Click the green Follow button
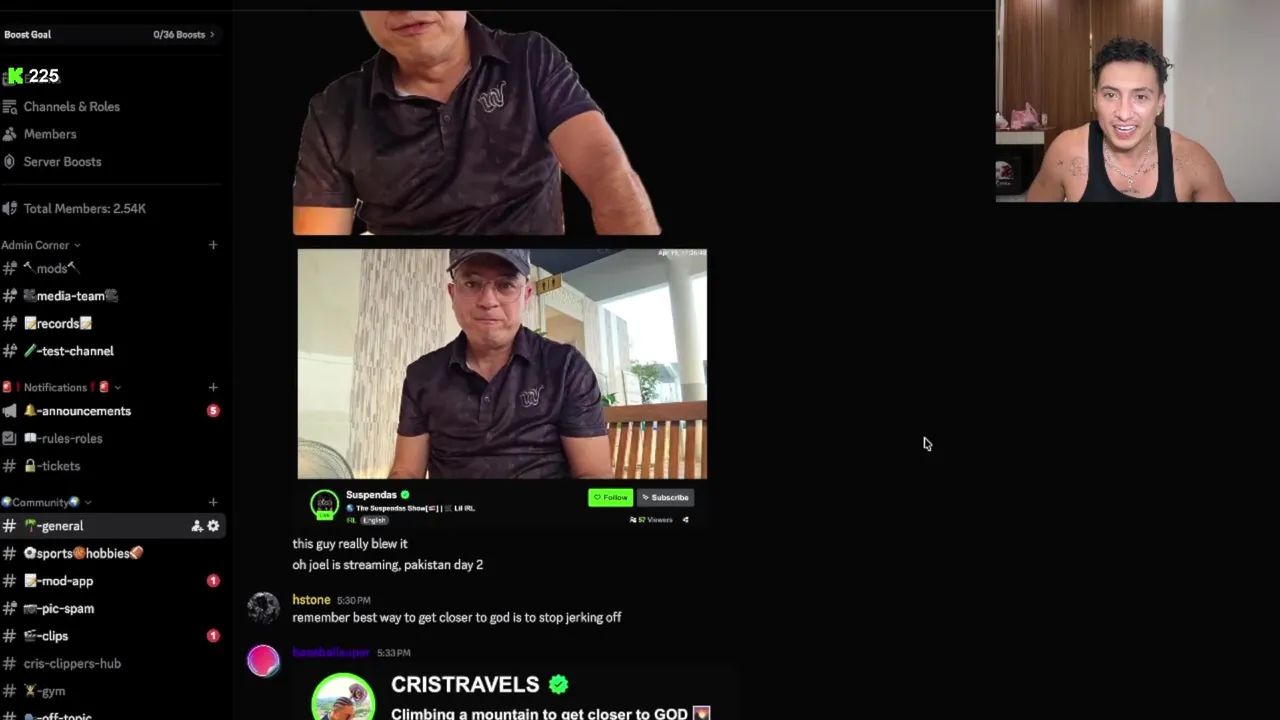 click(x=610, y=497)
